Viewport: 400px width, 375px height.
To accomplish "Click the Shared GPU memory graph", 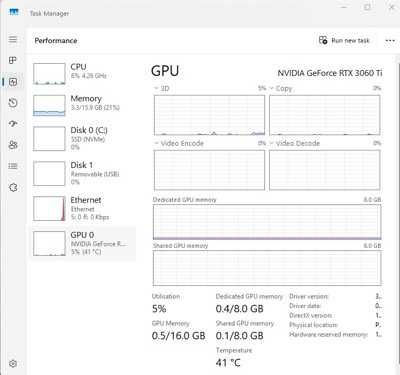I will (x=267, y=268).
